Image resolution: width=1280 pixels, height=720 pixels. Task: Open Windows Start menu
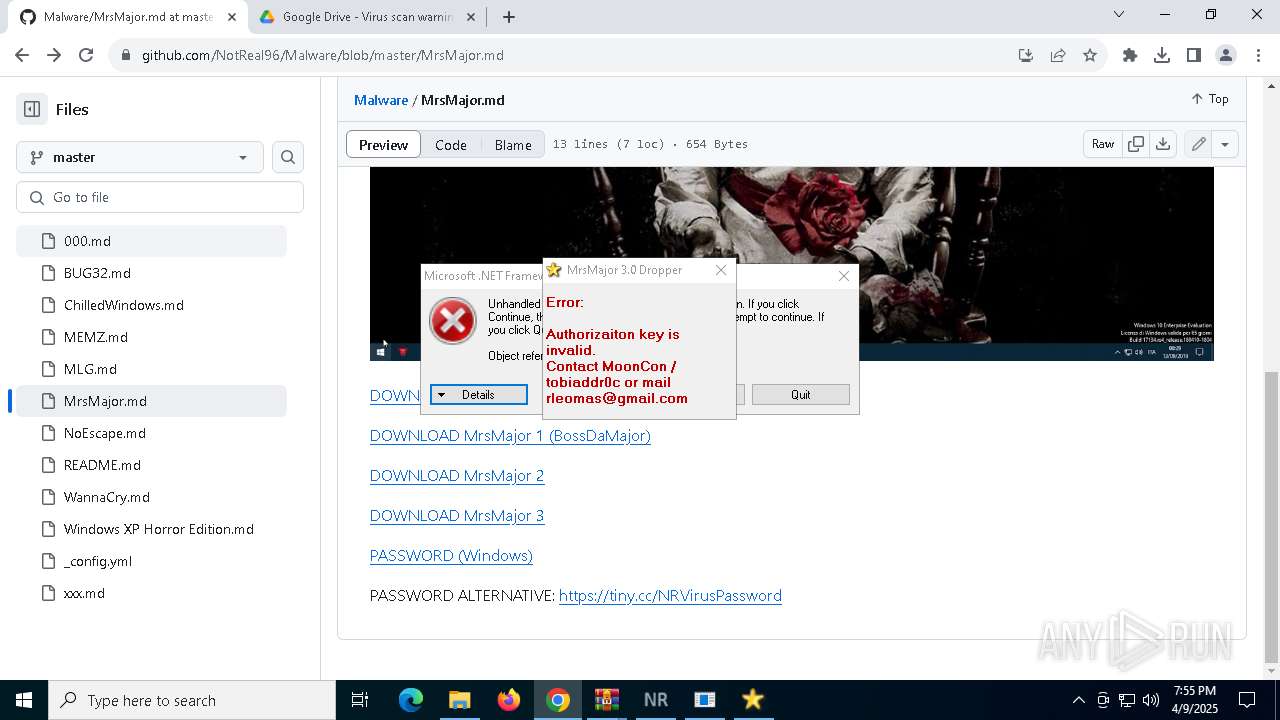point(24,700)
